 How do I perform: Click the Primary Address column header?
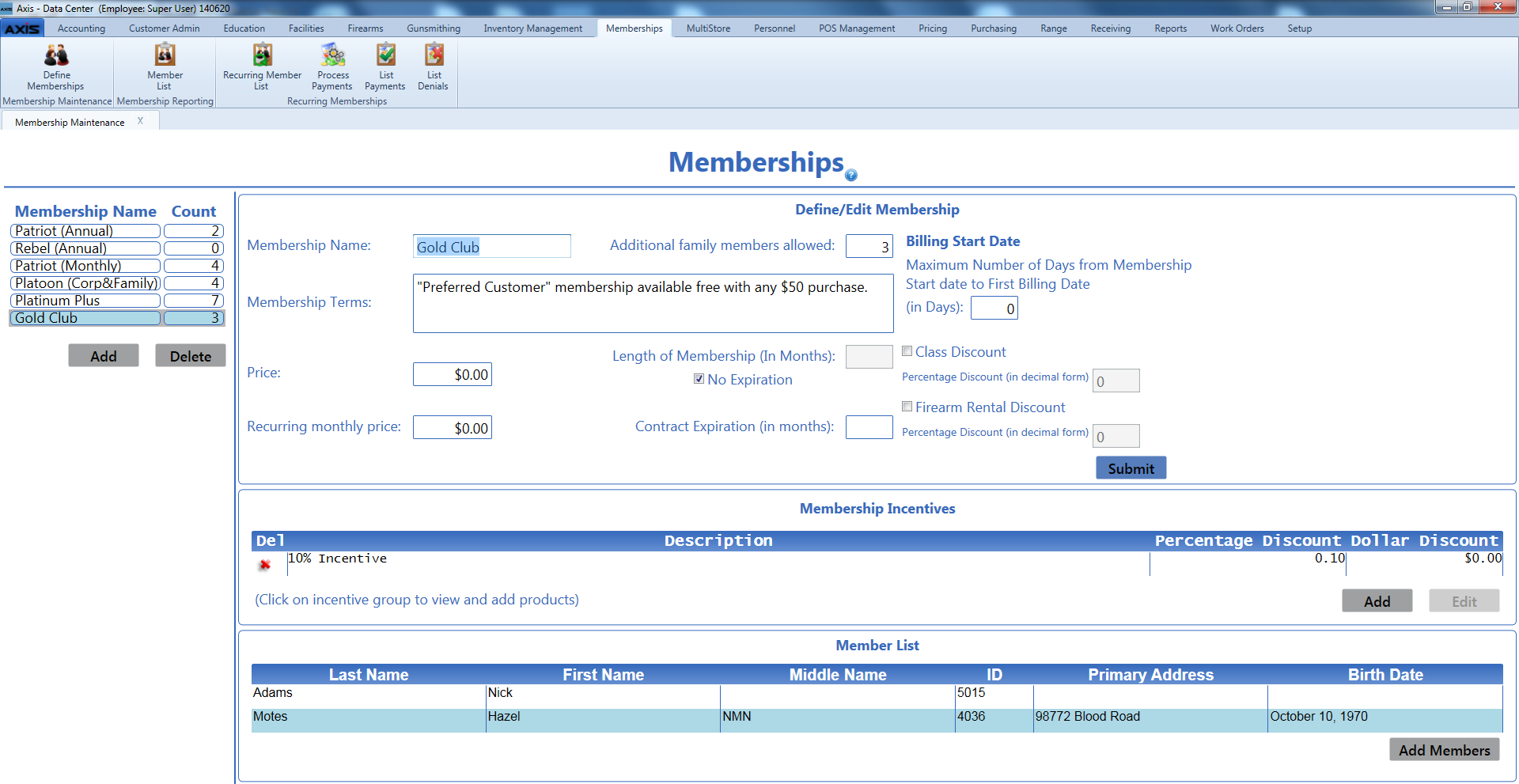1150,675
